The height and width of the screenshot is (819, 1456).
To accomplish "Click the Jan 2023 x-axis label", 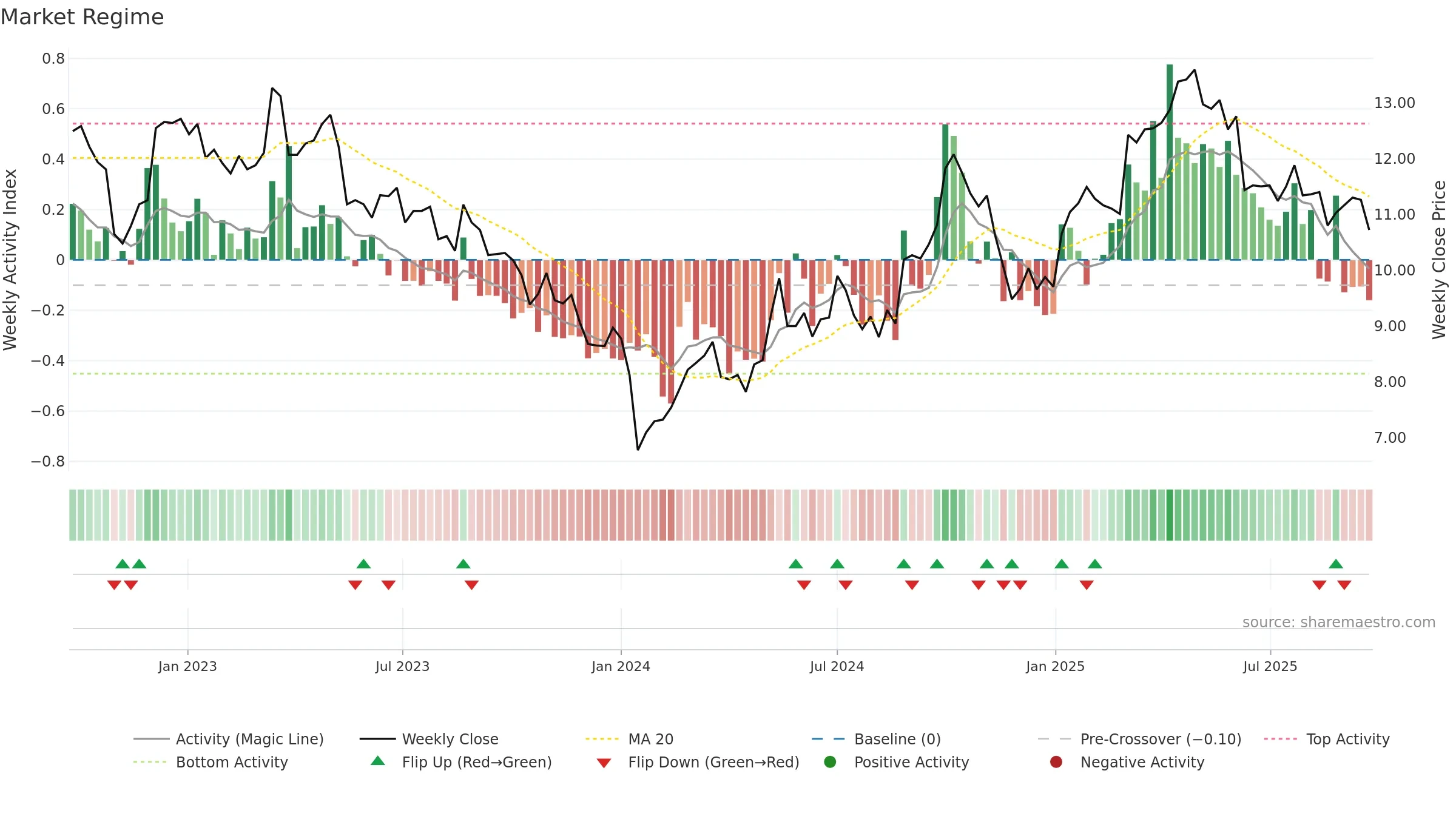I will pyautogui.click(x=187, y=666).
